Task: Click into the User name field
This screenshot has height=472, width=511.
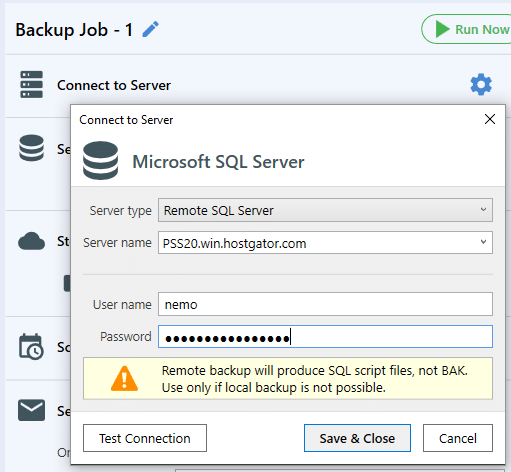Action: point(325,304)
